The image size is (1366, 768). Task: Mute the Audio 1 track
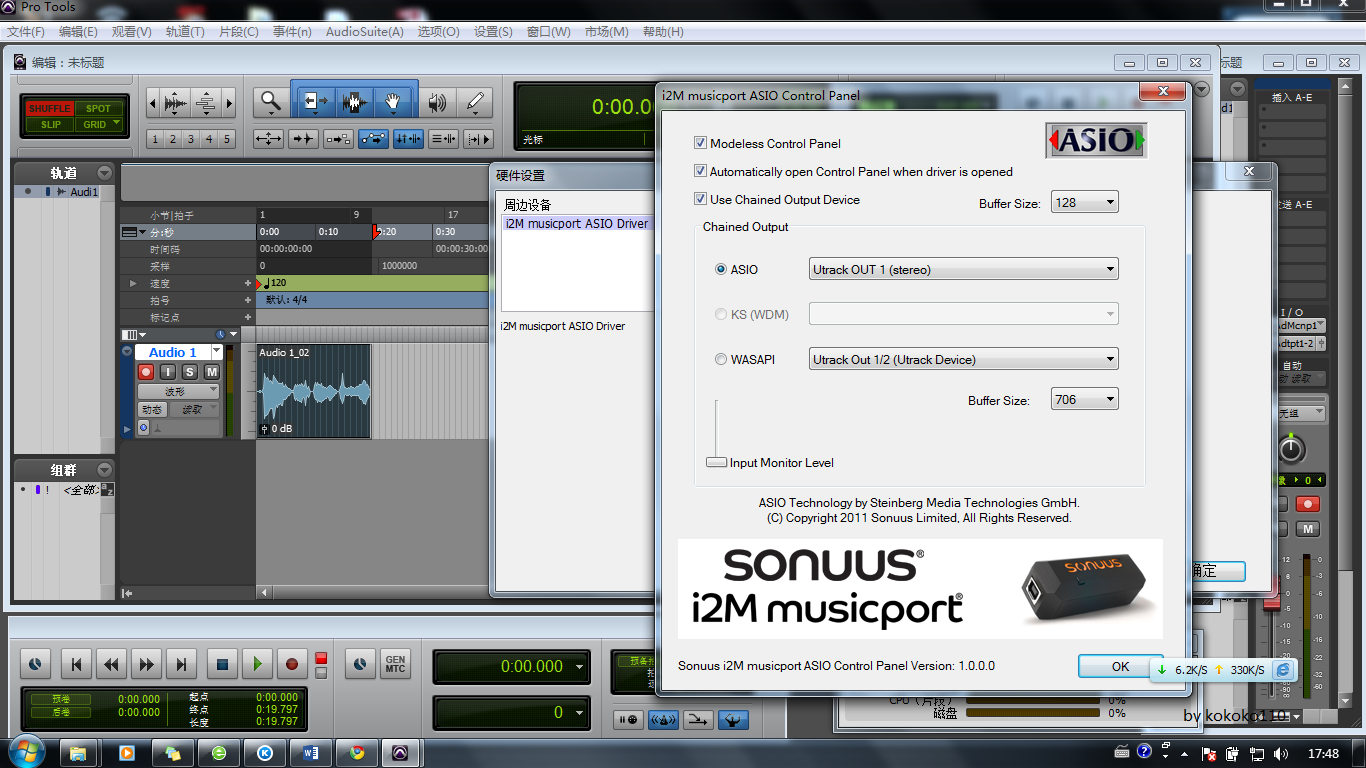pyautogui.click(x=212, y=372)
